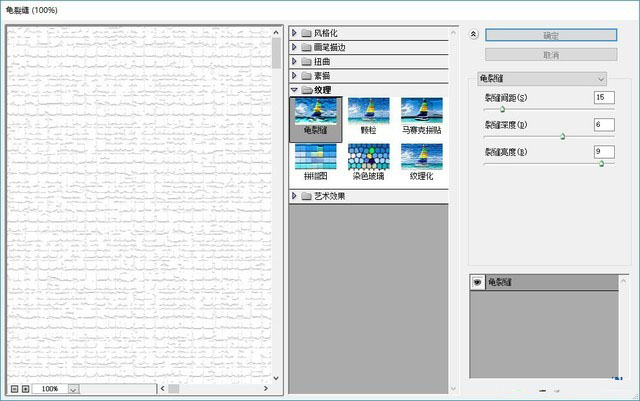Pick the 拼缀图 filter thumbnail
The height and width of the screenshot is (401, 640).
tap(315, 161)
